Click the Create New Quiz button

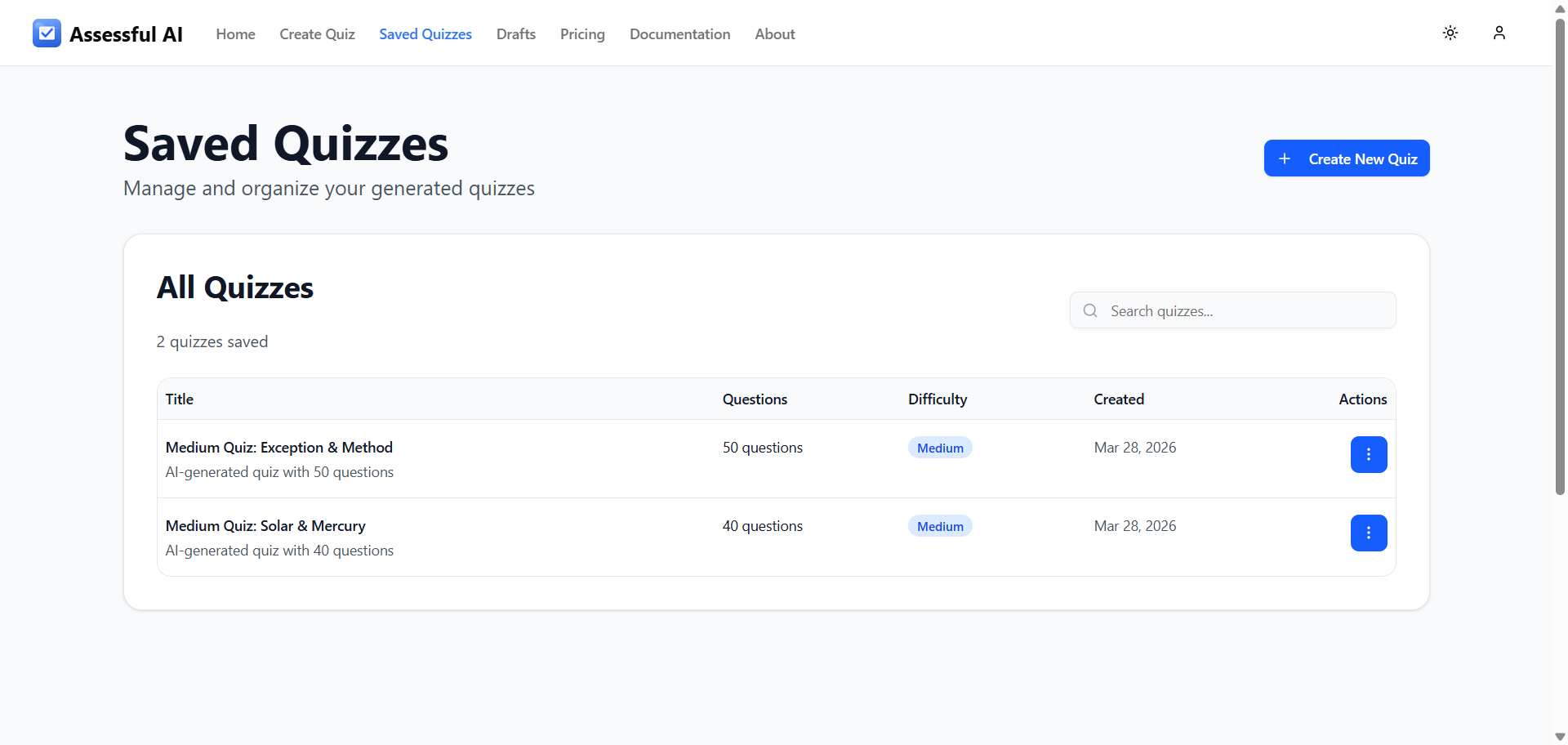click(x=1347, y=158)
